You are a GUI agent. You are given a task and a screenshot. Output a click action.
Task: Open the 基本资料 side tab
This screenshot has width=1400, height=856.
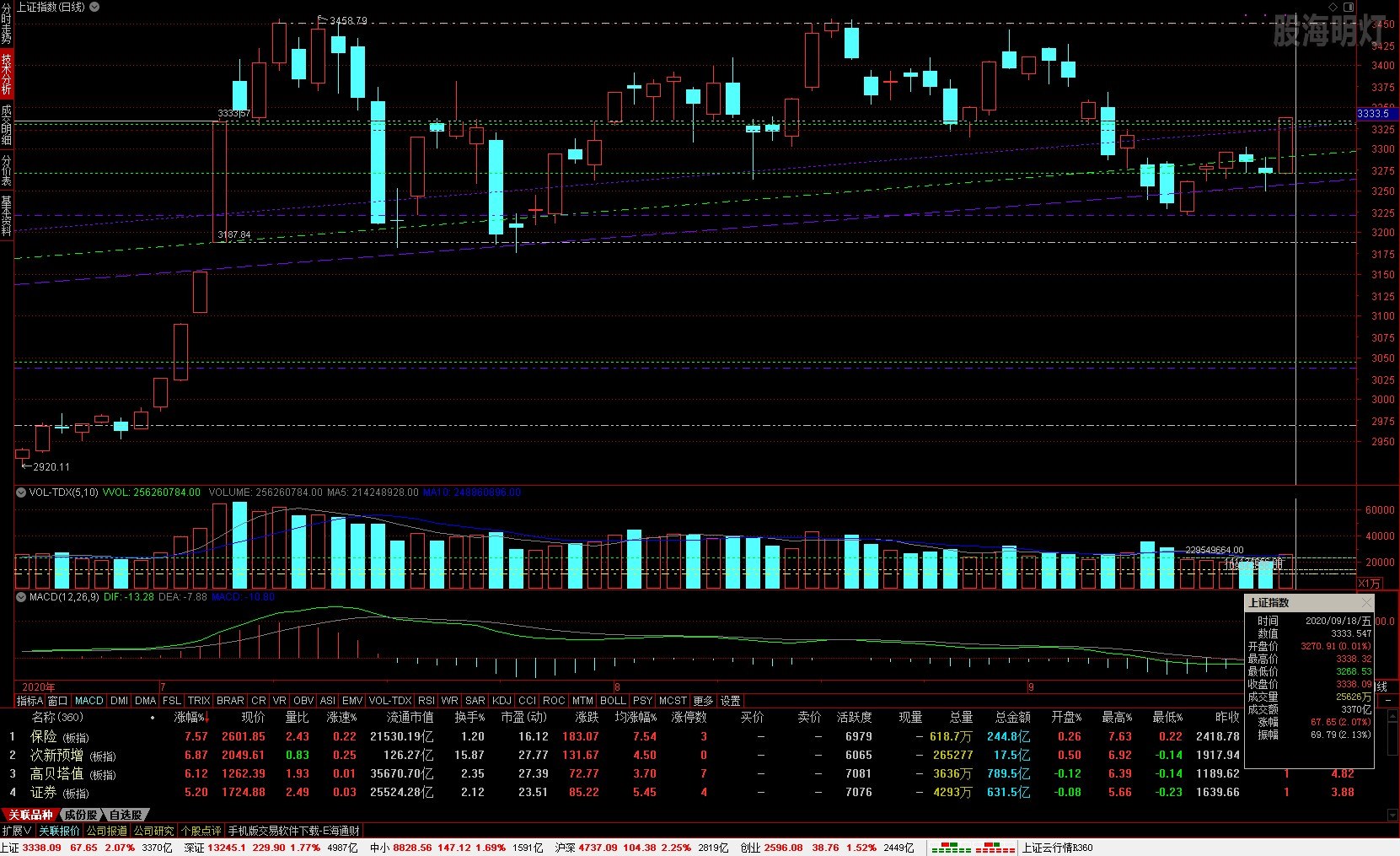(6, 216)
